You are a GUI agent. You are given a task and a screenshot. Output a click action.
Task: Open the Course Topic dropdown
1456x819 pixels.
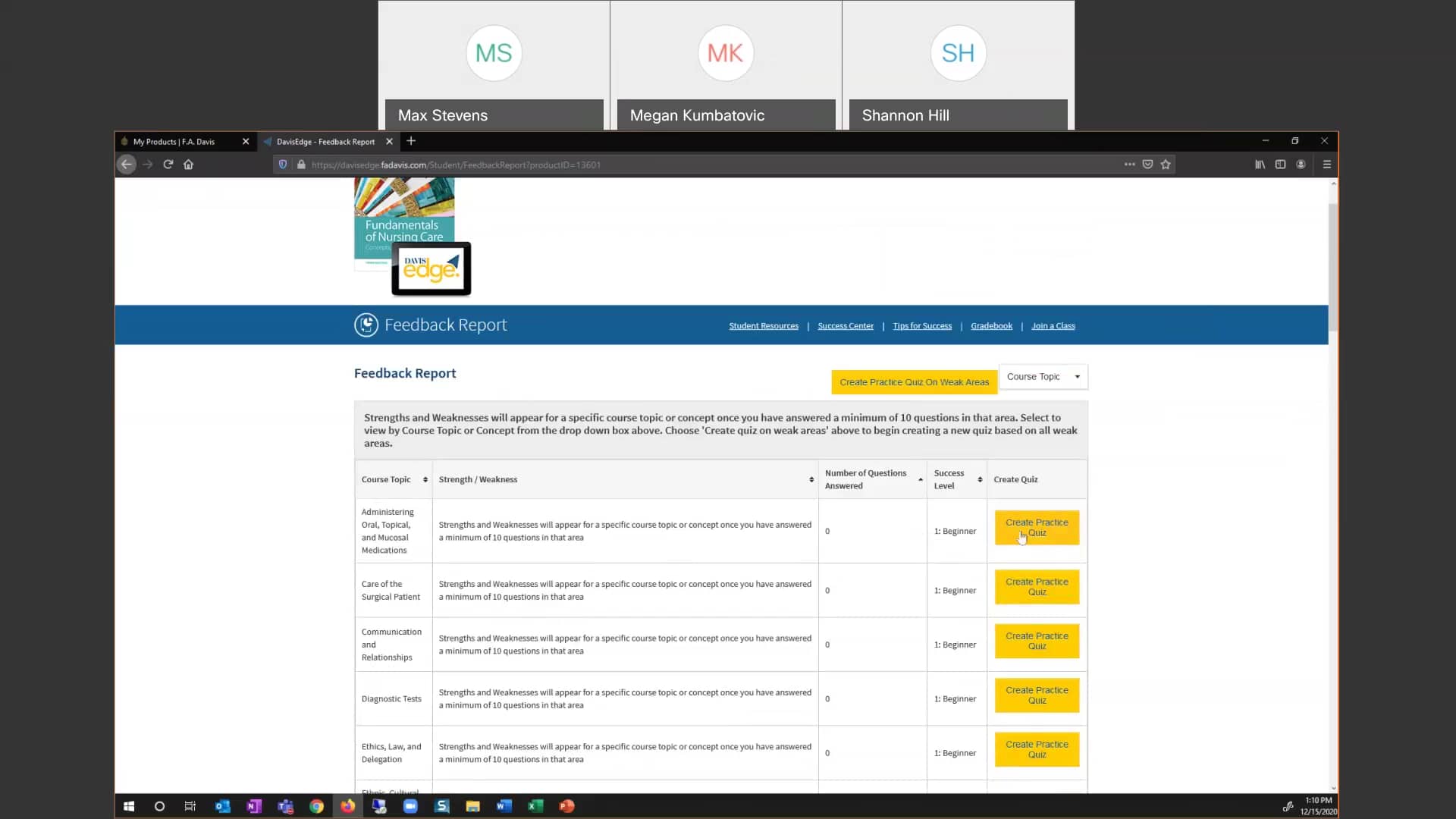coord(1043,377)
